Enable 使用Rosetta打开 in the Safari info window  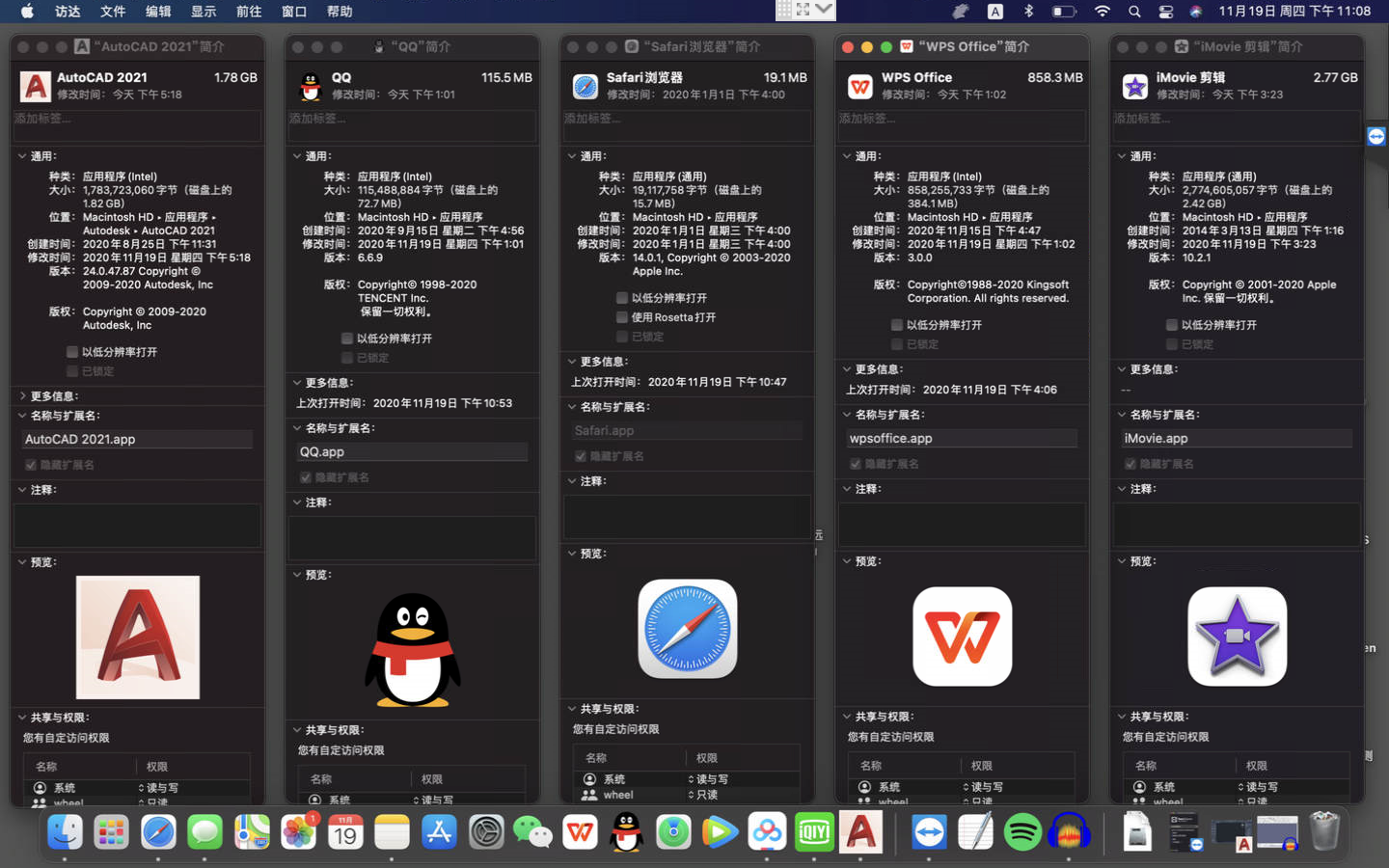pyautogui.click(x=622, y=317)
